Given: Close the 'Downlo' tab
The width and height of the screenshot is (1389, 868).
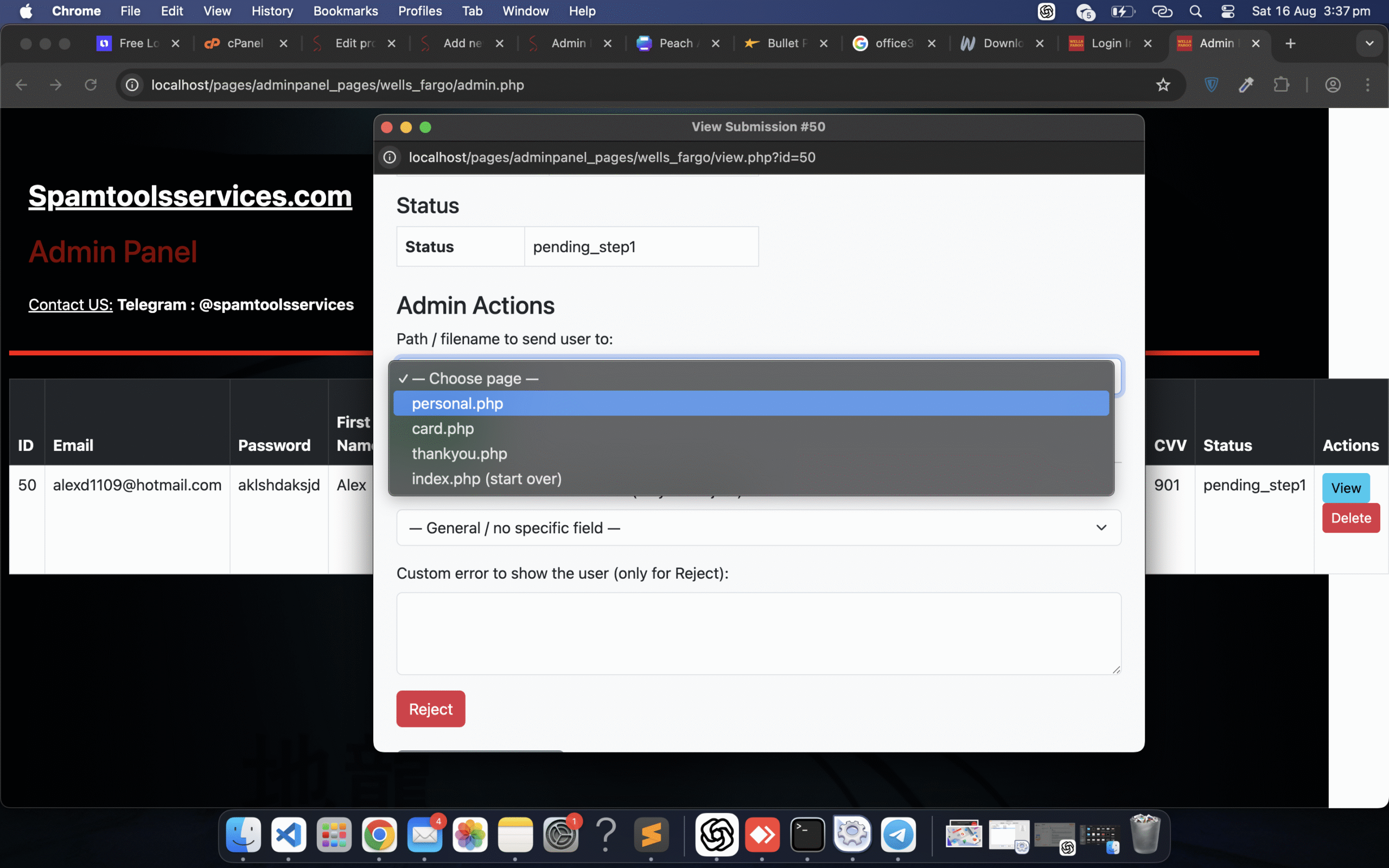Looking at the screenshot, I should click(x=1040, y=43).
